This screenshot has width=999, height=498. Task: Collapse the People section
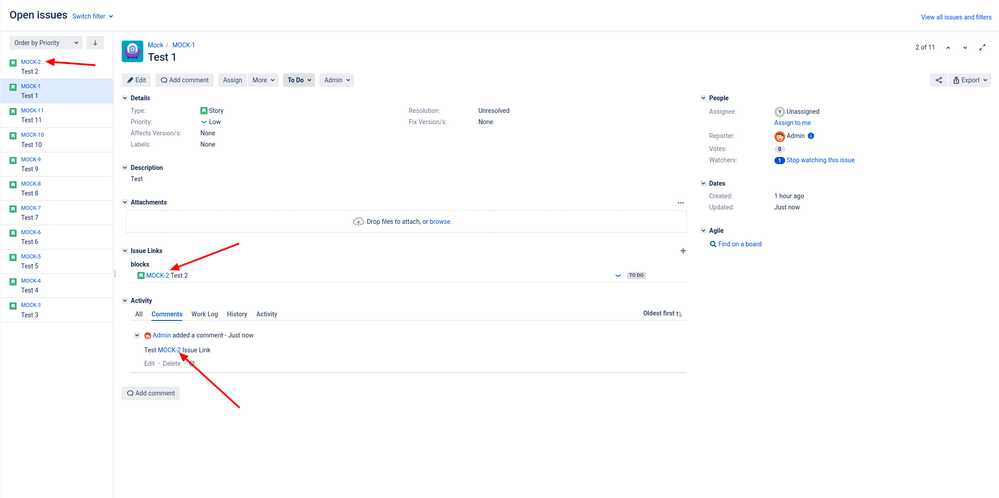coord(703,98)
